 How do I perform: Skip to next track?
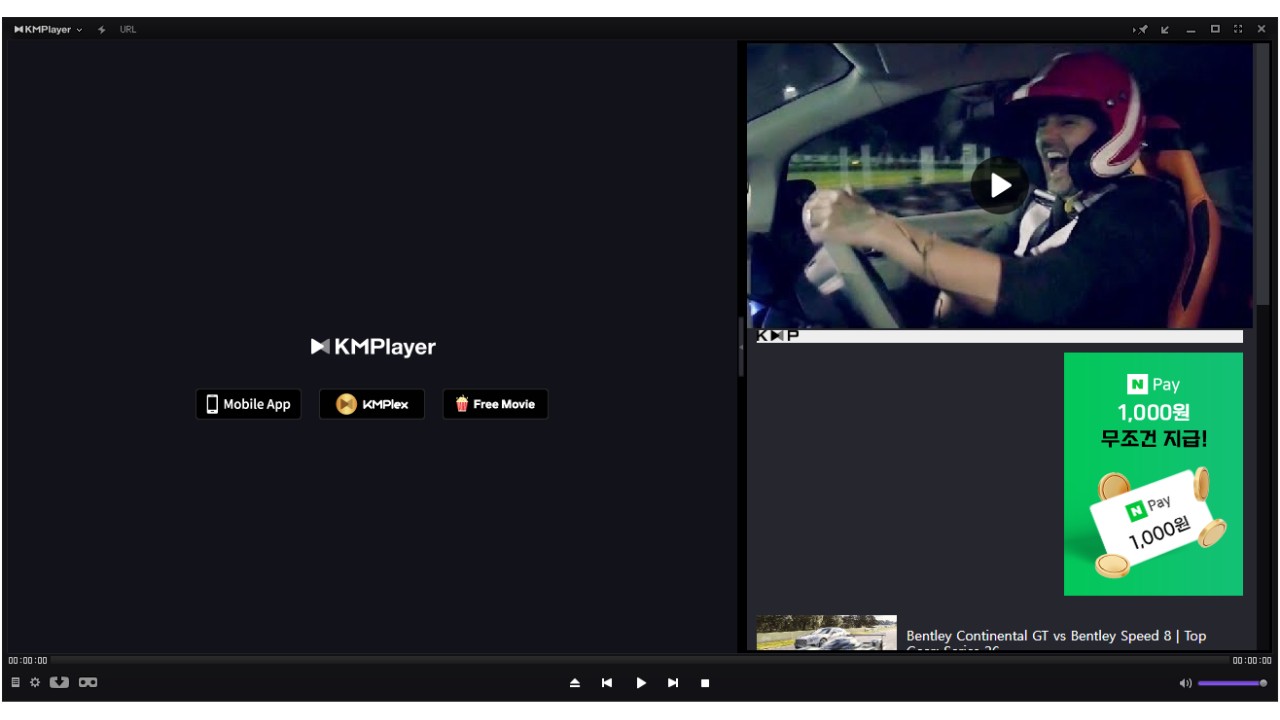tap(673, 683)
